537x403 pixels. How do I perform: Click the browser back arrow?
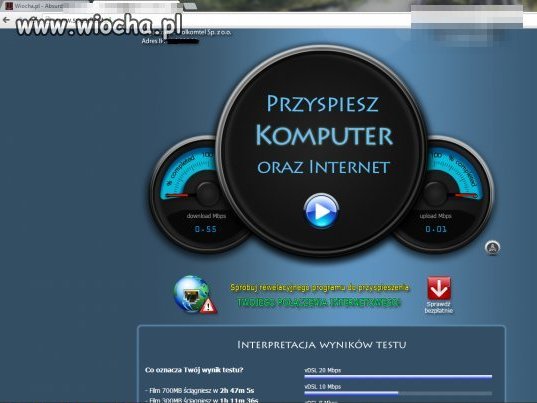[x=6, y=20]
